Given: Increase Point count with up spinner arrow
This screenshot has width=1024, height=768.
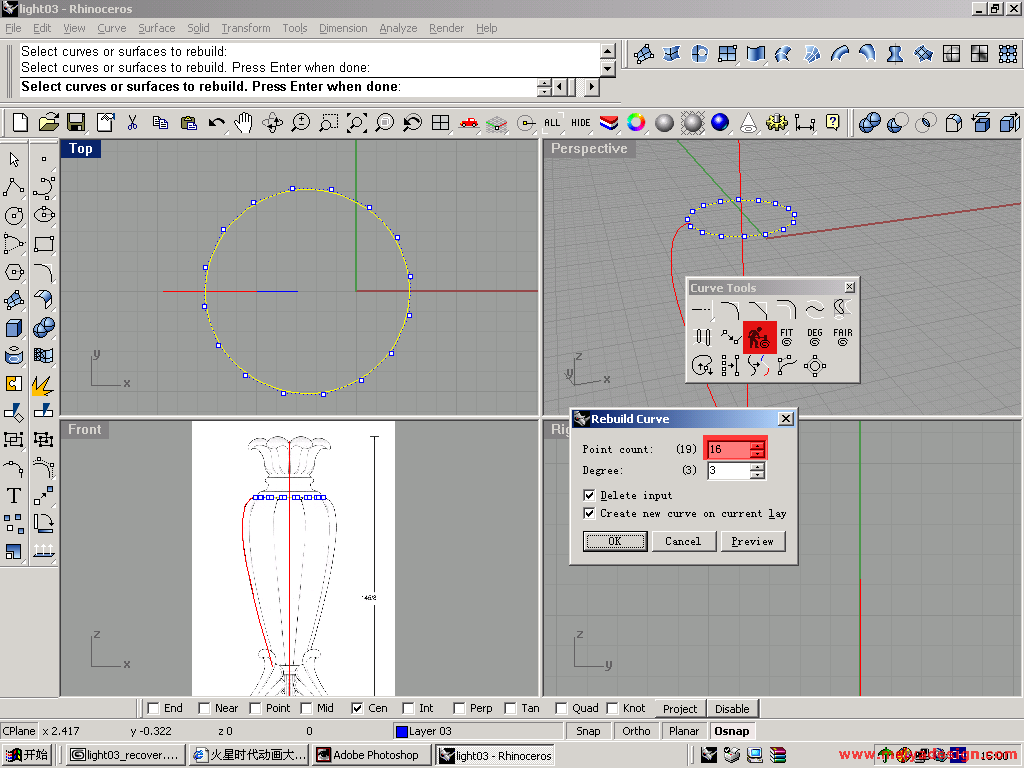Looking at the screenshot, I should [x=758, y=445].
